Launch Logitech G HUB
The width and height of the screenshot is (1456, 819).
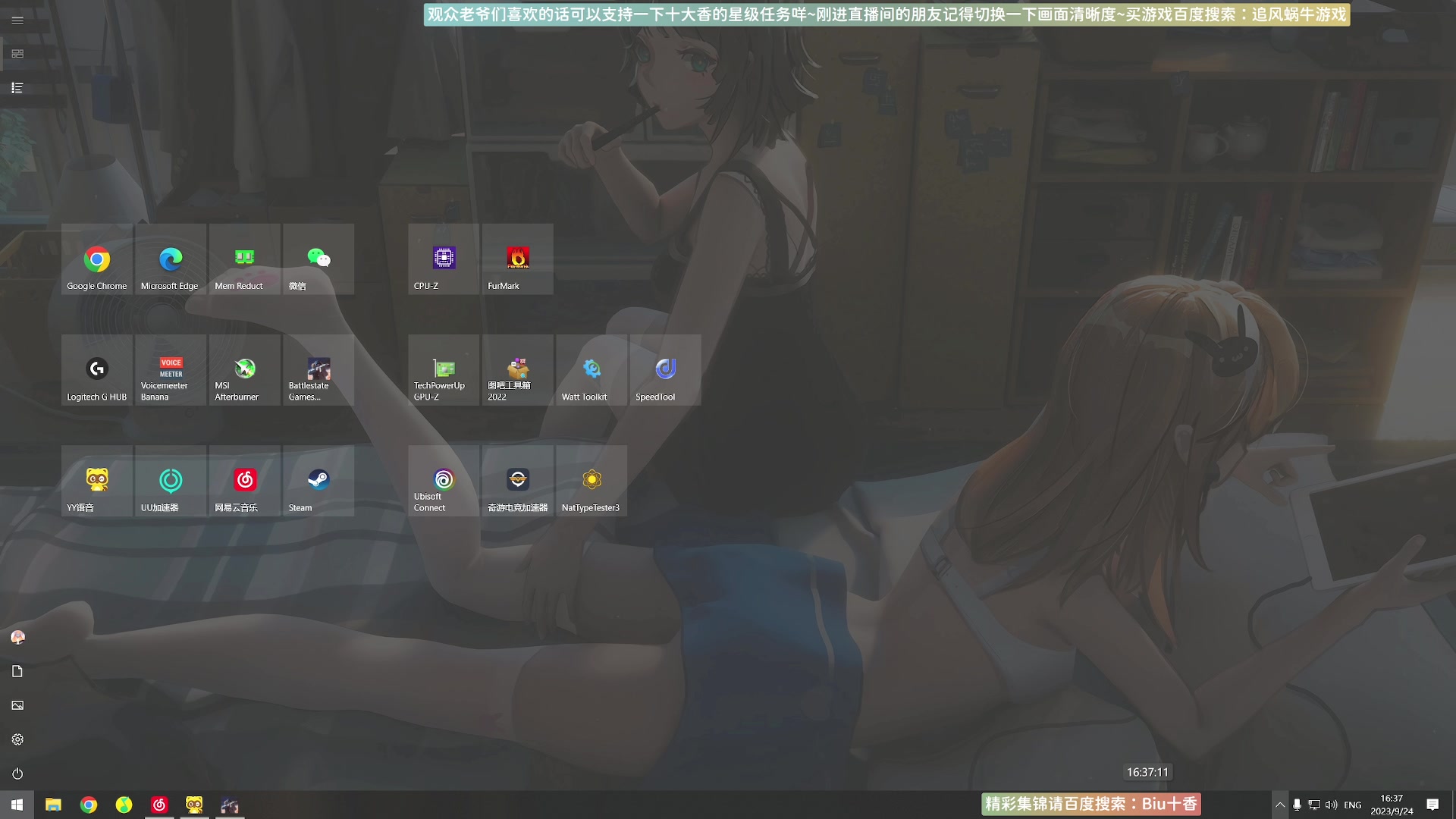click(x=96, y=370)
